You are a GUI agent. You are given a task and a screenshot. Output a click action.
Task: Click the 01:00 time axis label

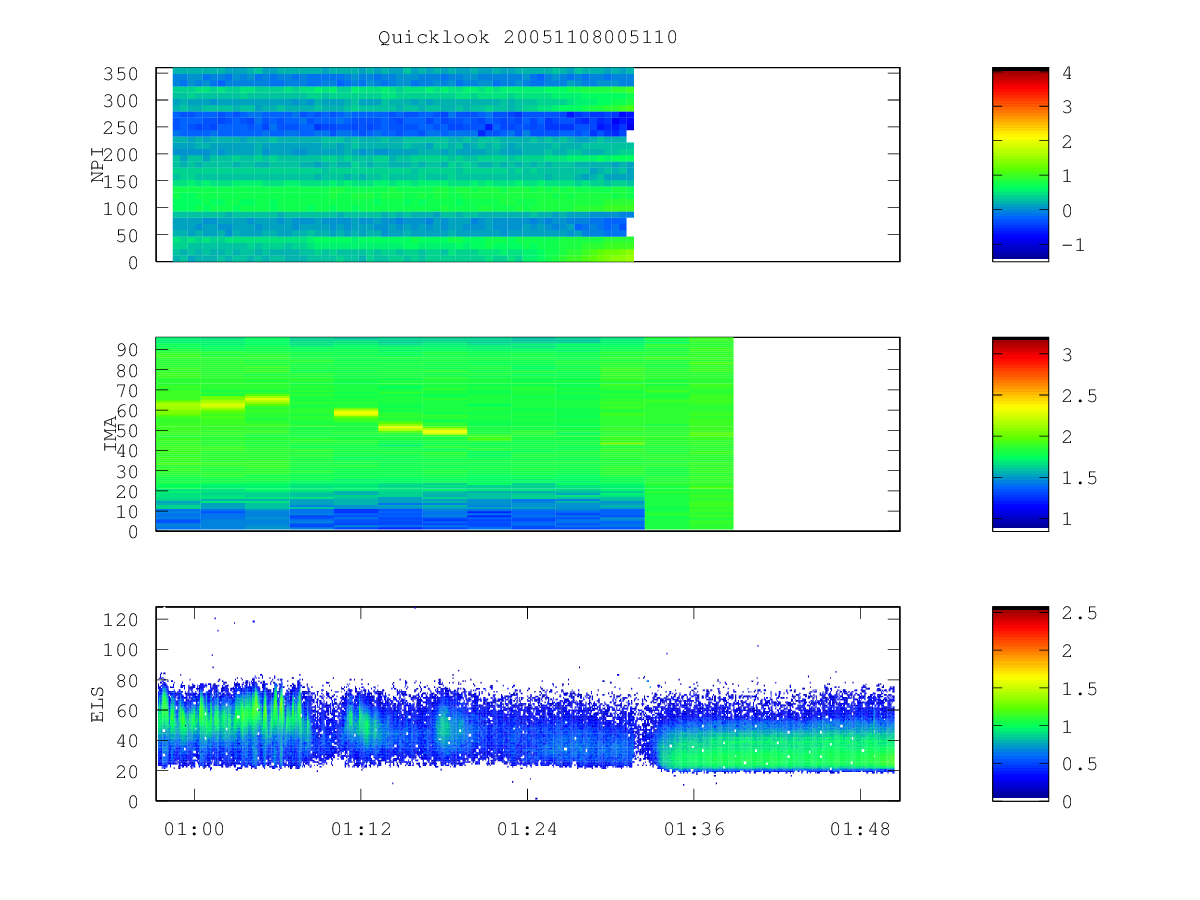(194, 828)
